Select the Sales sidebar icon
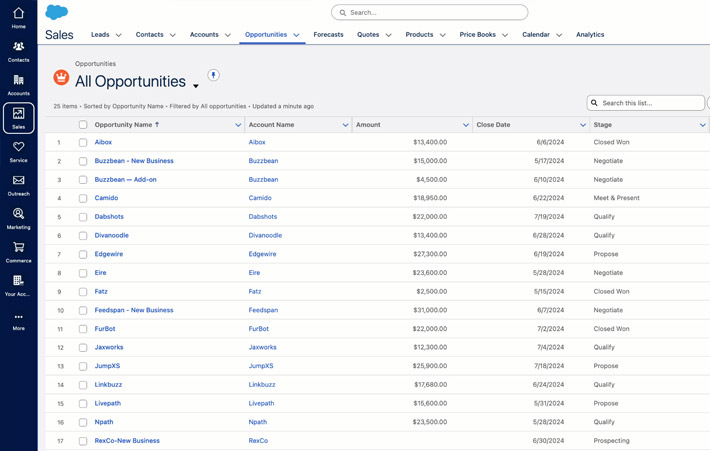This screenshot has width=710, height=451. click(x=19, y=118)
